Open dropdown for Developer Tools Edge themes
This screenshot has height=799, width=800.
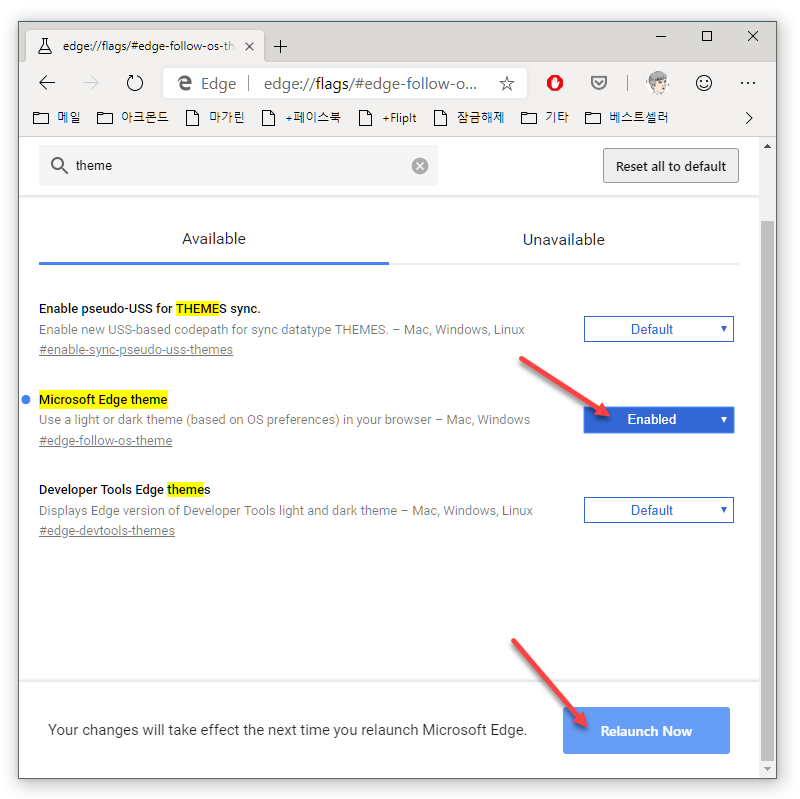[x=658, y=510]
